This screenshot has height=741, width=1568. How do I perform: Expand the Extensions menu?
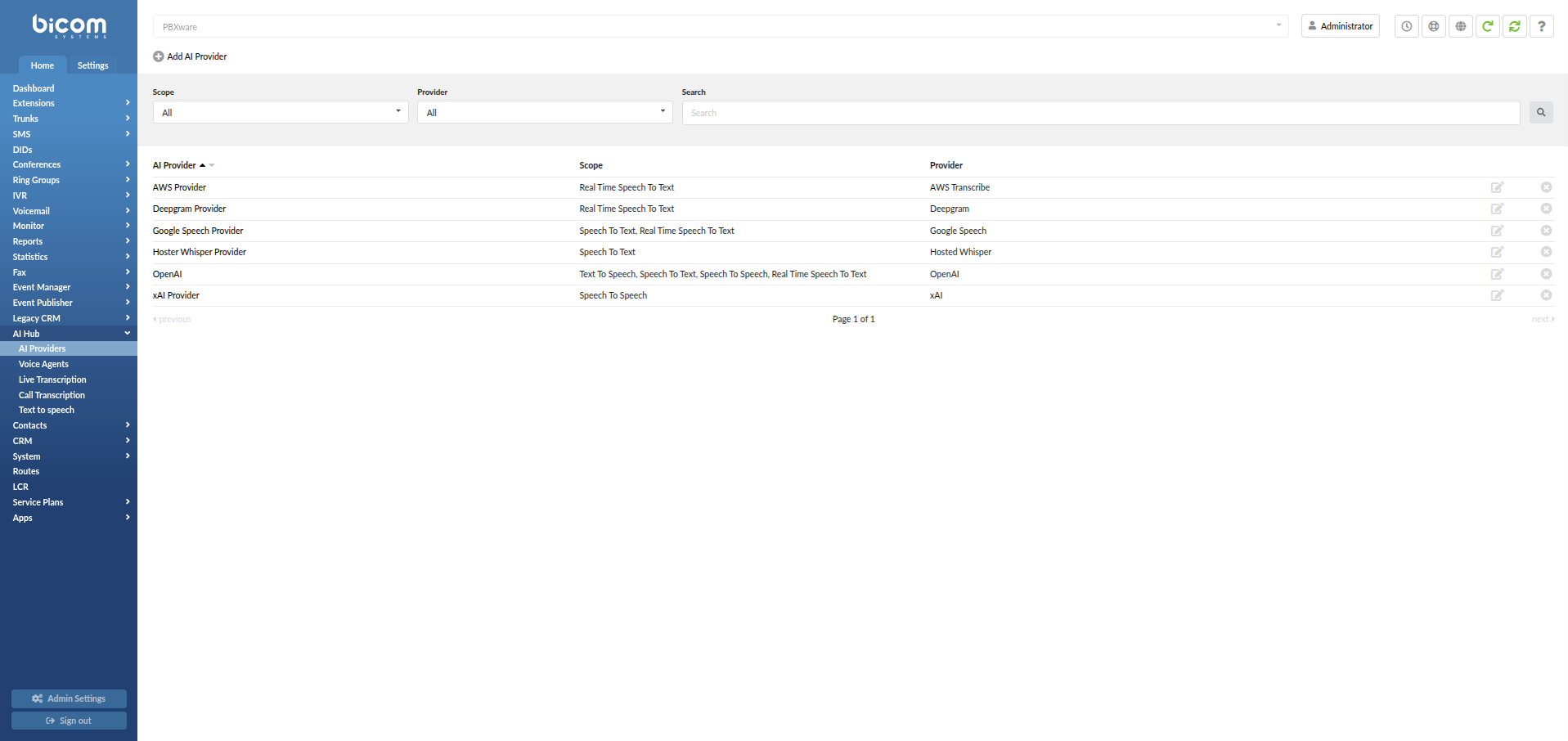[x=69, y=103]
